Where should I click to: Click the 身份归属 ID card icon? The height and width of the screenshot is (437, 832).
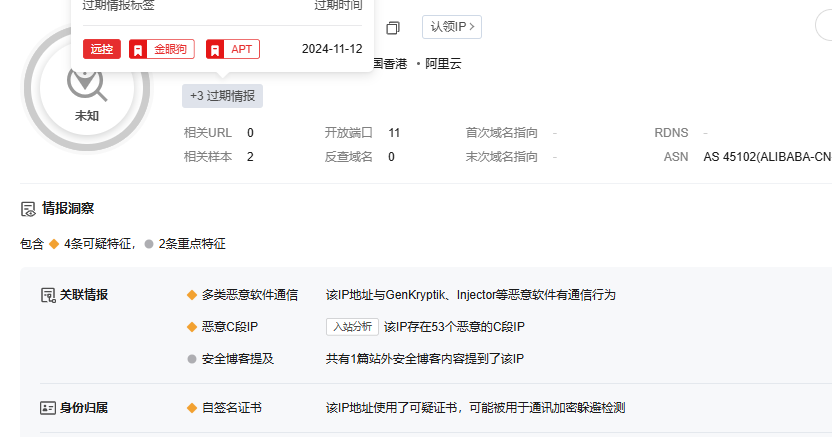pyautogui.click(x=47, y=408)
